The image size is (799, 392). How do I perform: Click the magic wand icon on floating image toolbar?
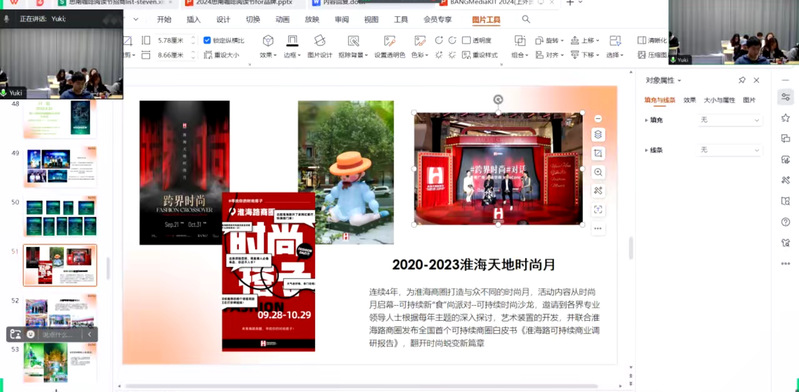pyautogui.click(x=598, y=191)
